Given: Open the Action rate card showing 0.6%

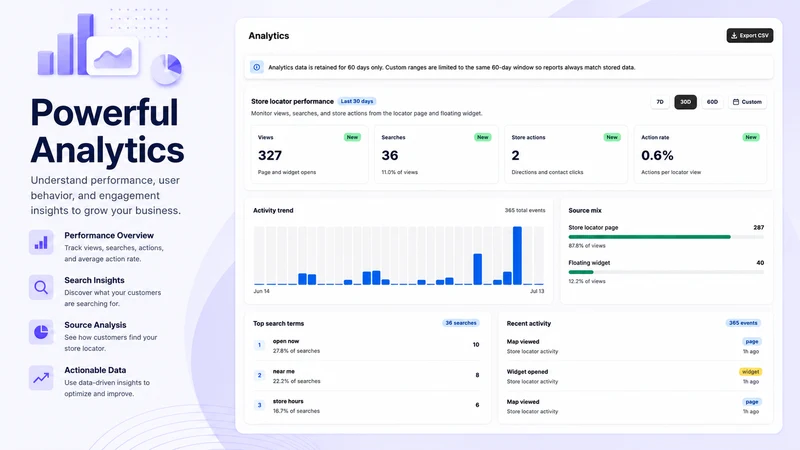Looking at the screenshot, I should (700, 155).
